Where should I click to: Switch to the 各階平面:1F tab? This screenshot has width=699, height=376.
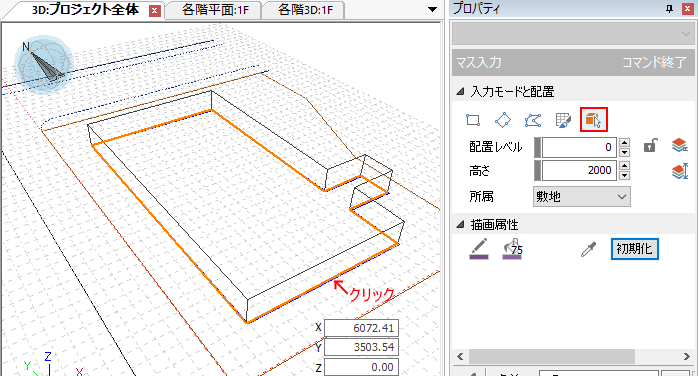[x=215, y=10]
